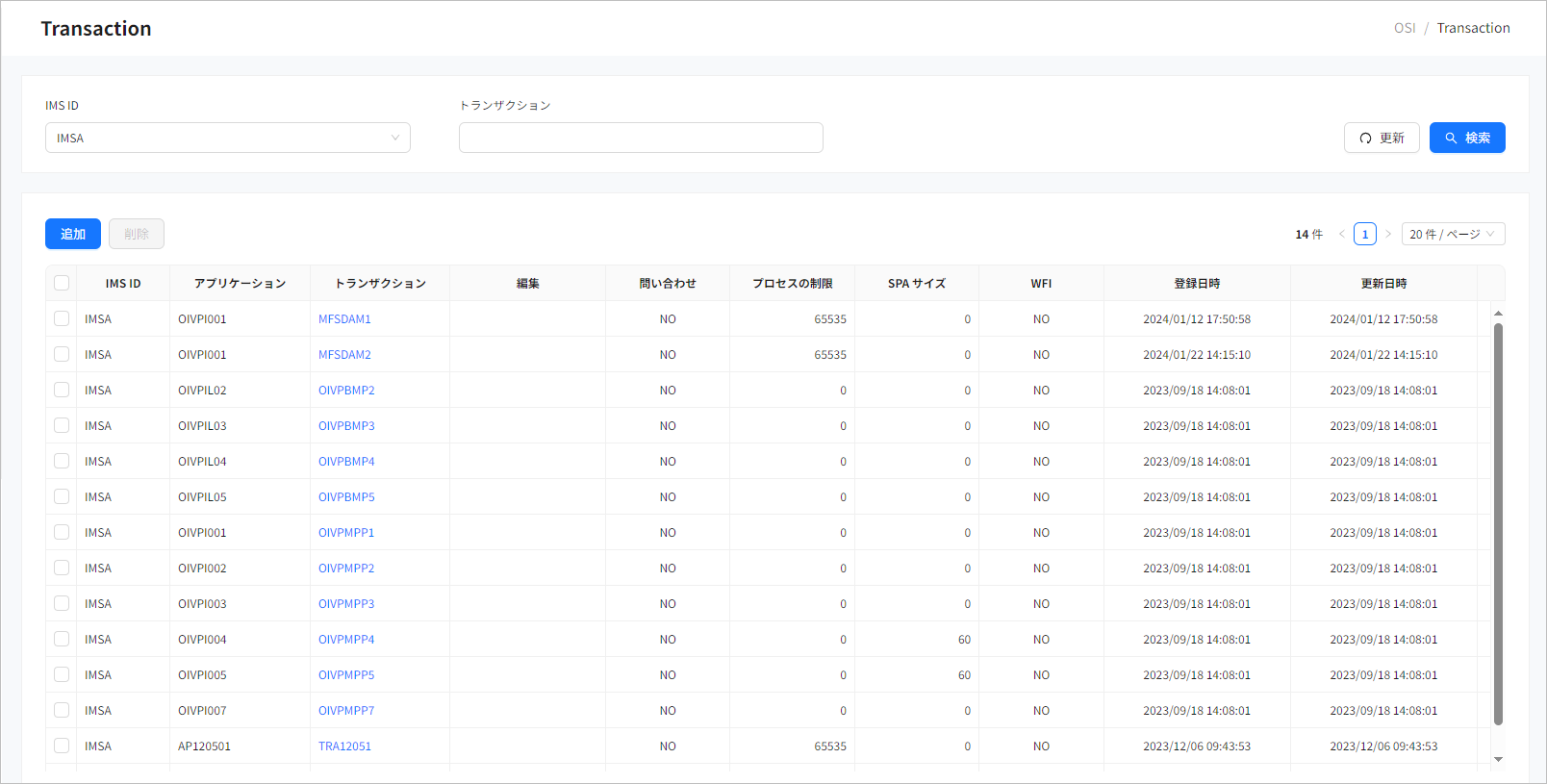Click the 更新 refresh button
Image resolution: width=1547 pixels, height=784 pixels.
(x=1381, y=138)
